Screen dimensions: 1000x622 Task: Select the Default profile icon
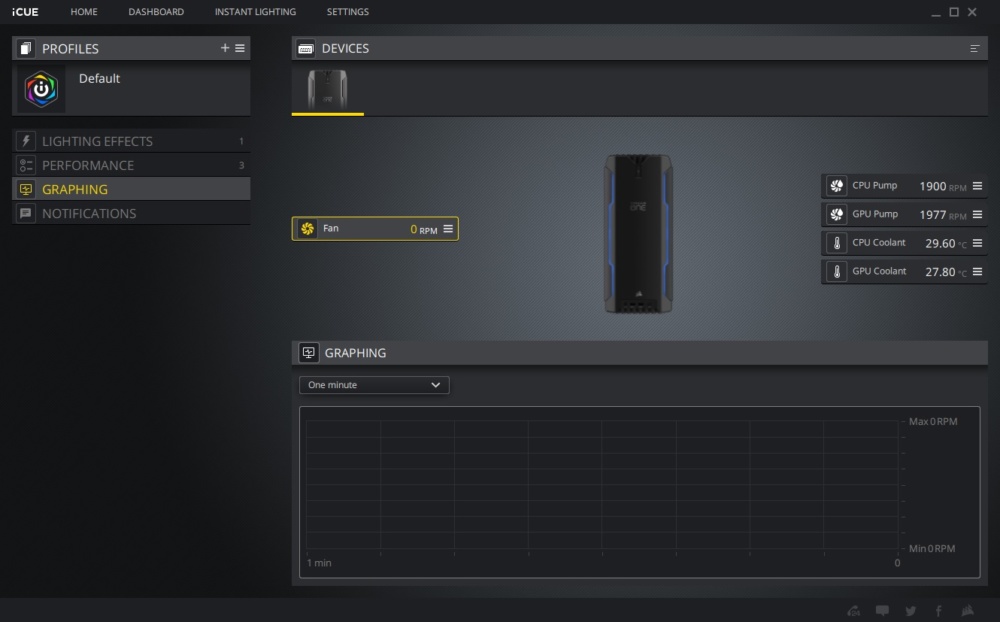click(41, 89)
